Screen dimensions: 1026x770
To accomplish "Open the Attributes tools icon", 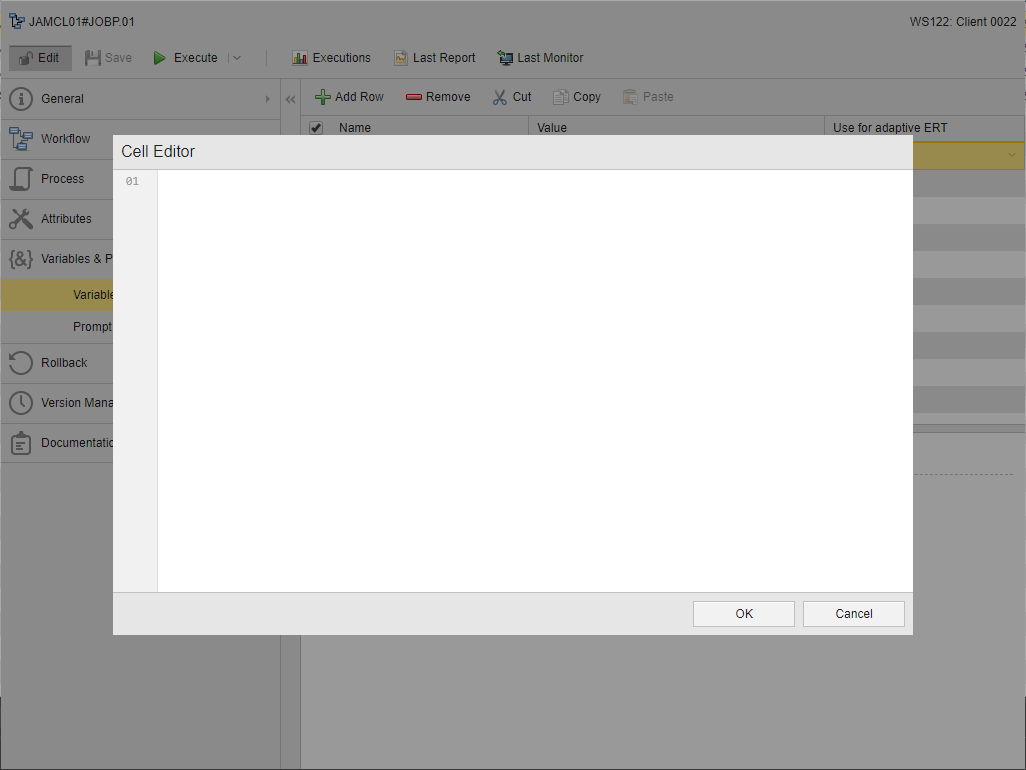I will tap(21, 219).
